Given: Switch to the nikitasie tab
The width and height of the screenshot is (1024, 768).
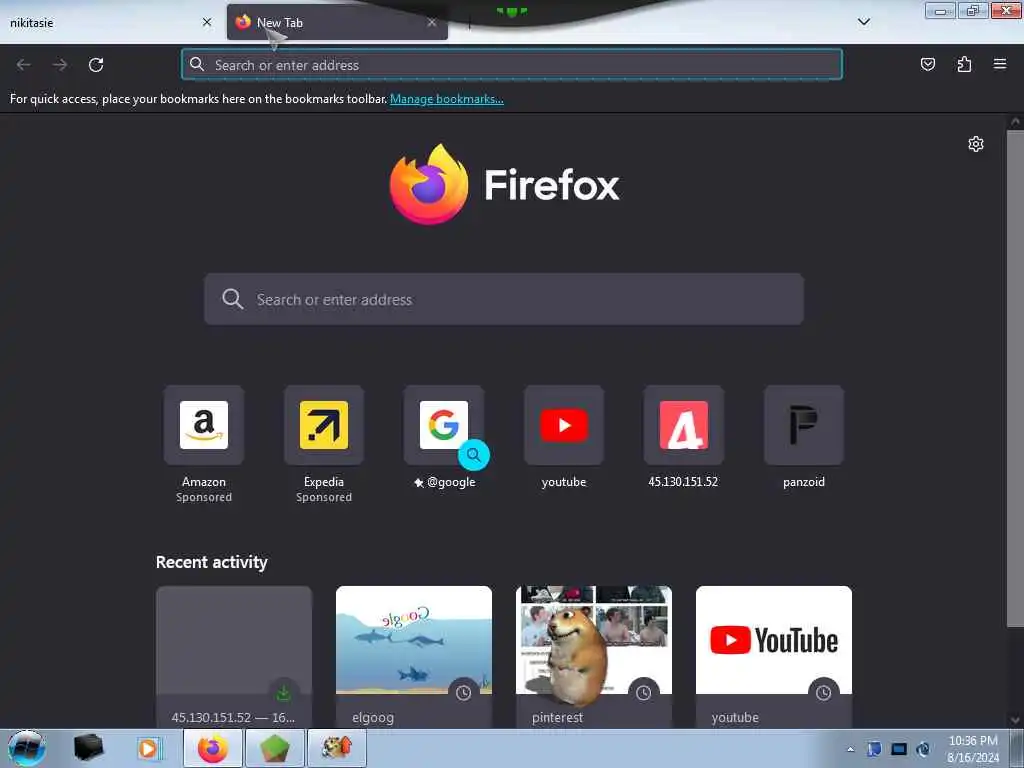Looking at the screenshot, I should (x=111, y=23).
